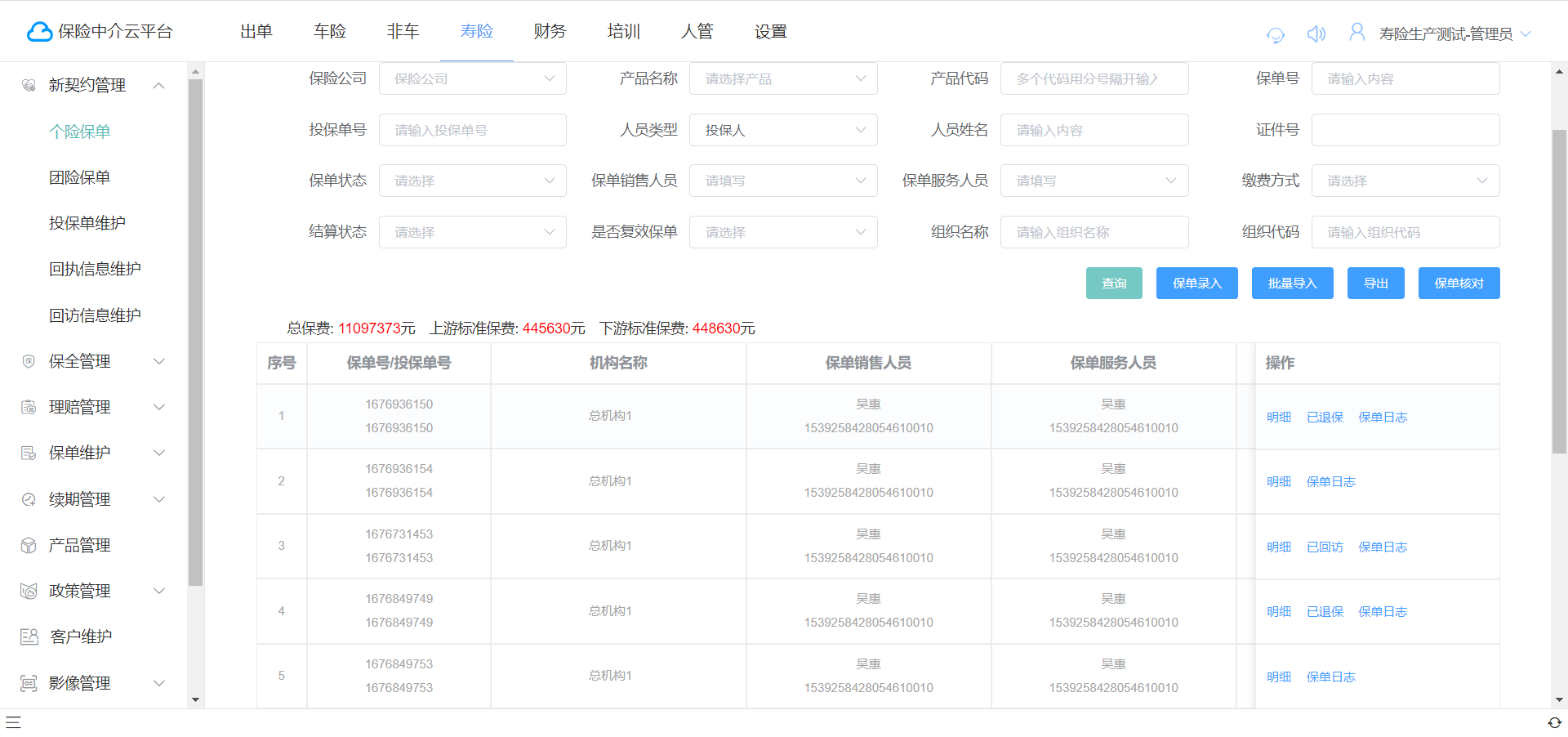
Task: Click 已回访 for policy 1676731453
Action: [x=1325, y=547]
